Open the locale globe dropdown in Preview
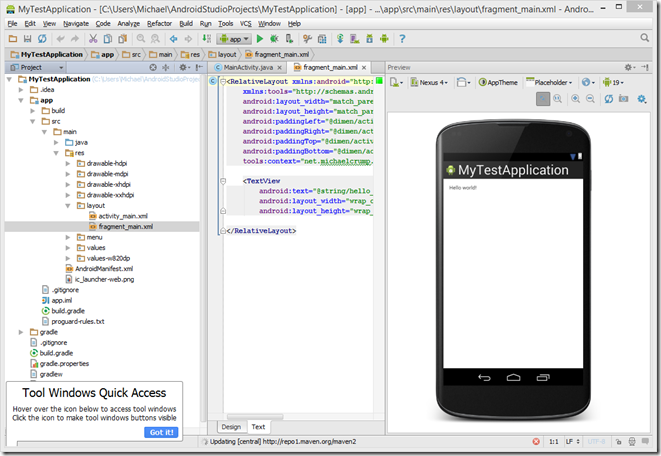661x456 pixels. [588, 82]
